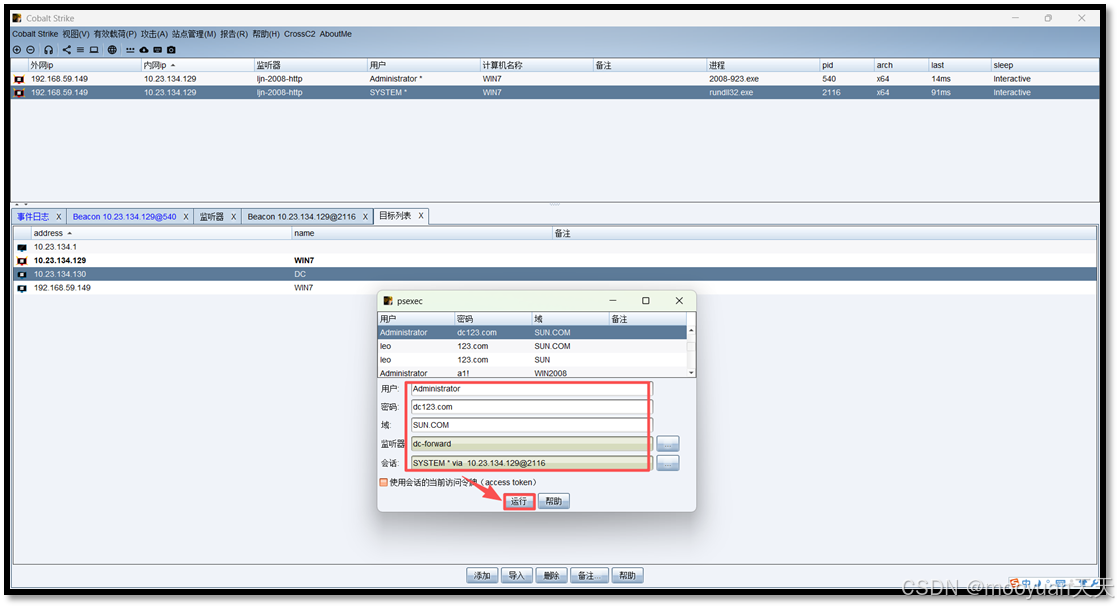The image size is (1119, 608).
Task: Open session chooser button next to SYSTEM * via
Action: 668,463
